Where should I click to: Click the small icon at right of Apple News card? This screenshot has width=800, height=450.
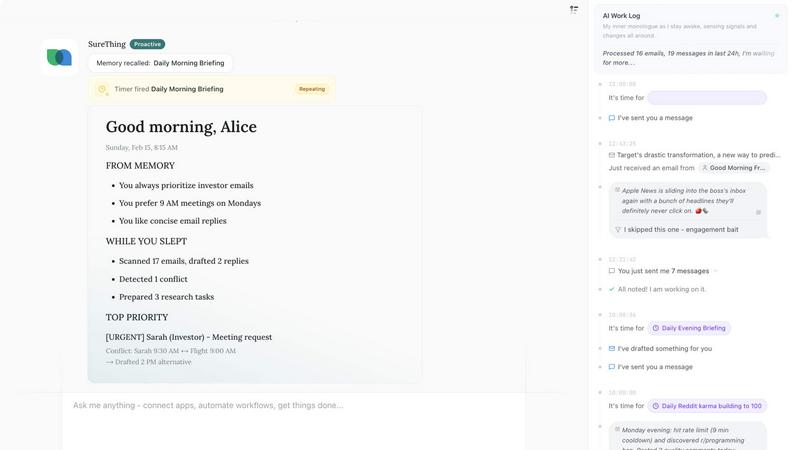[758, 212]
